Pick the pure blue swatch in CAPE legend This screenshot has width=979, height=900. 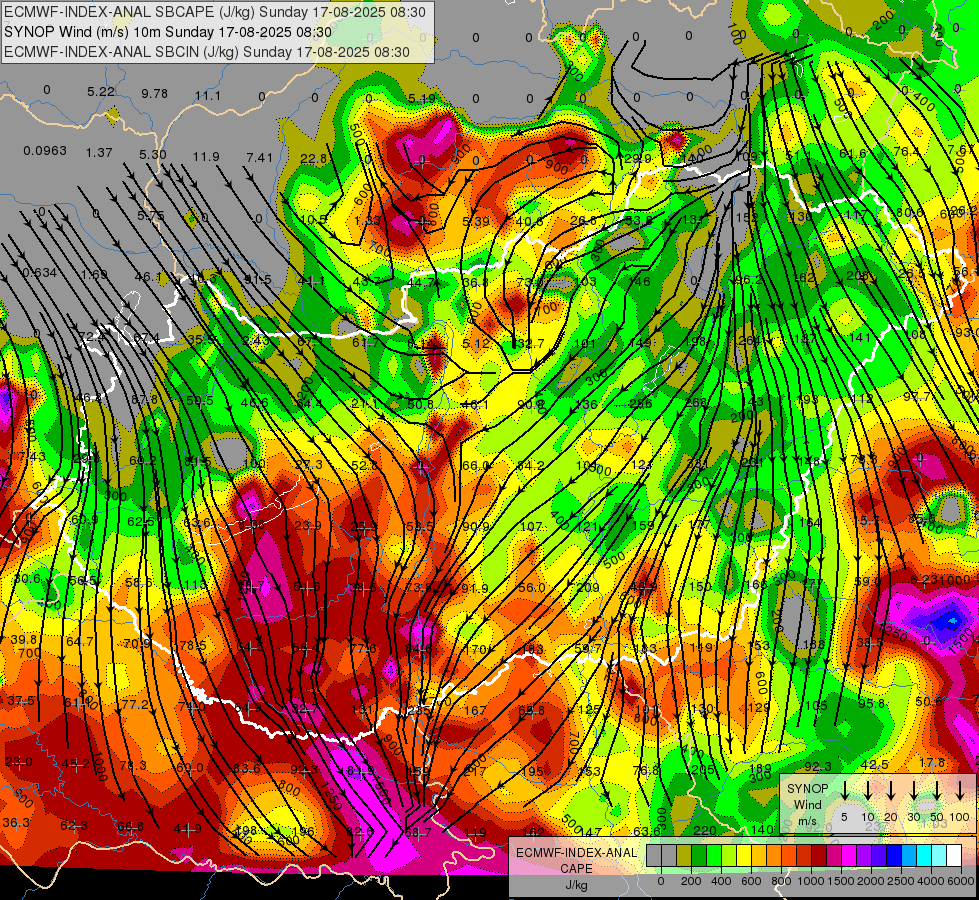pyautogui.click(x=893, y=856)
